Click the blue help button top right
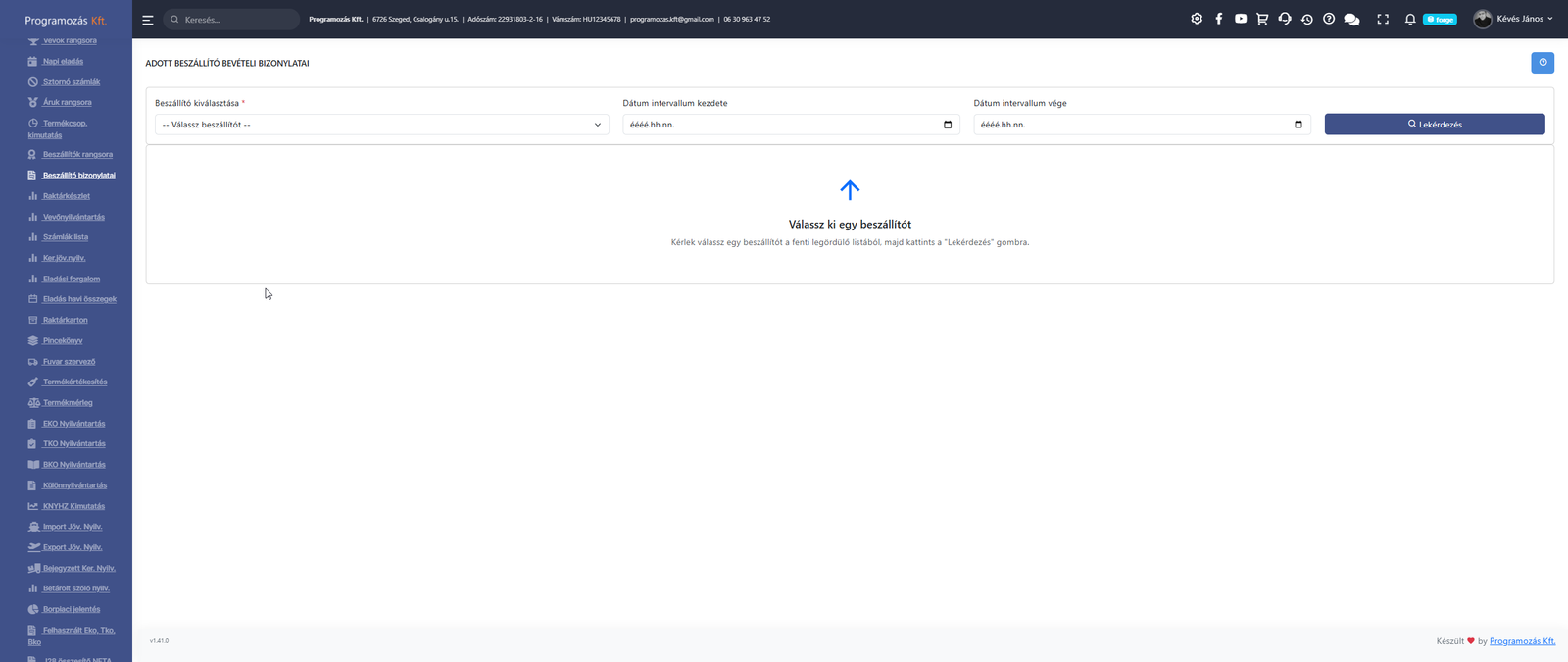The width and height of the screenshot is (1568, 662). (x=1543, y=63)
